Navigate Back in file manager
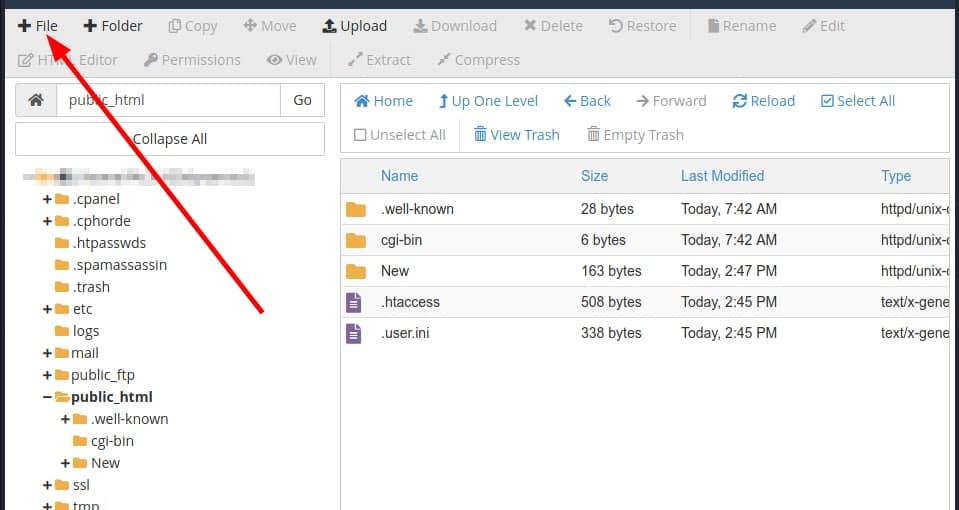The image size is (959, 510). click(587, 101)
